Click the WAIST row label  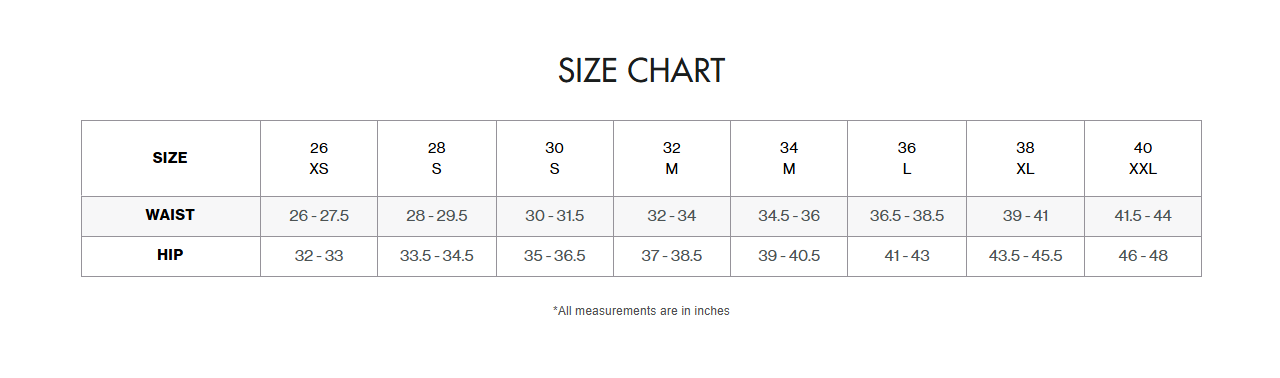[x=170, y=215]
